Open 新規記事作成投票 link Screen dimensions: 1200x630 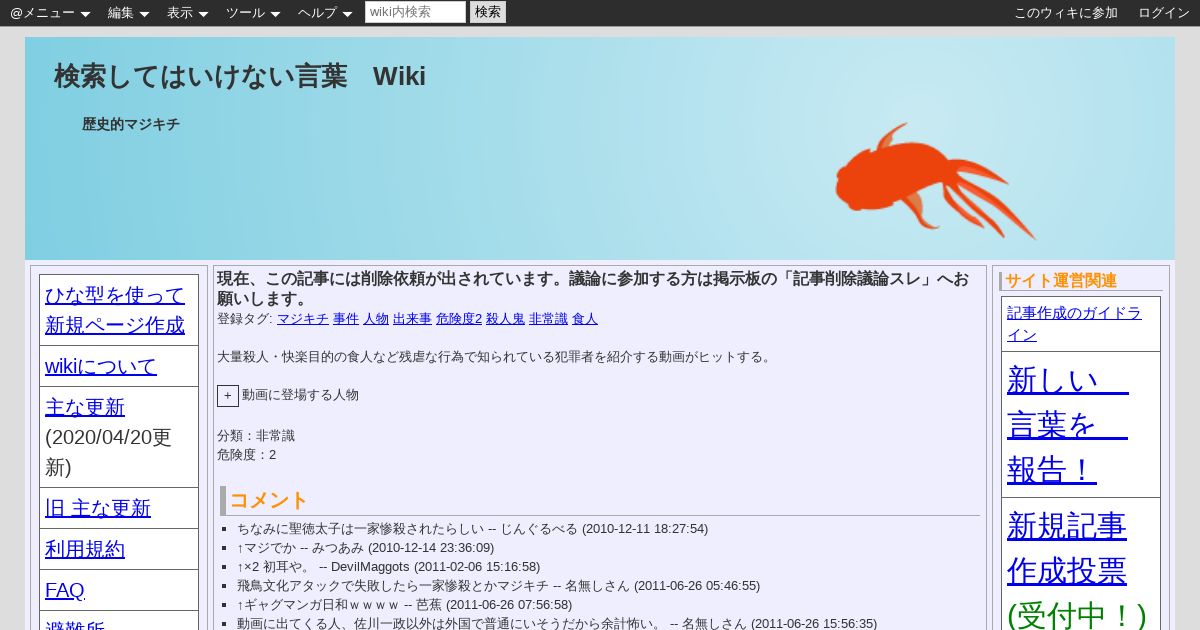tap(1067, 548)
